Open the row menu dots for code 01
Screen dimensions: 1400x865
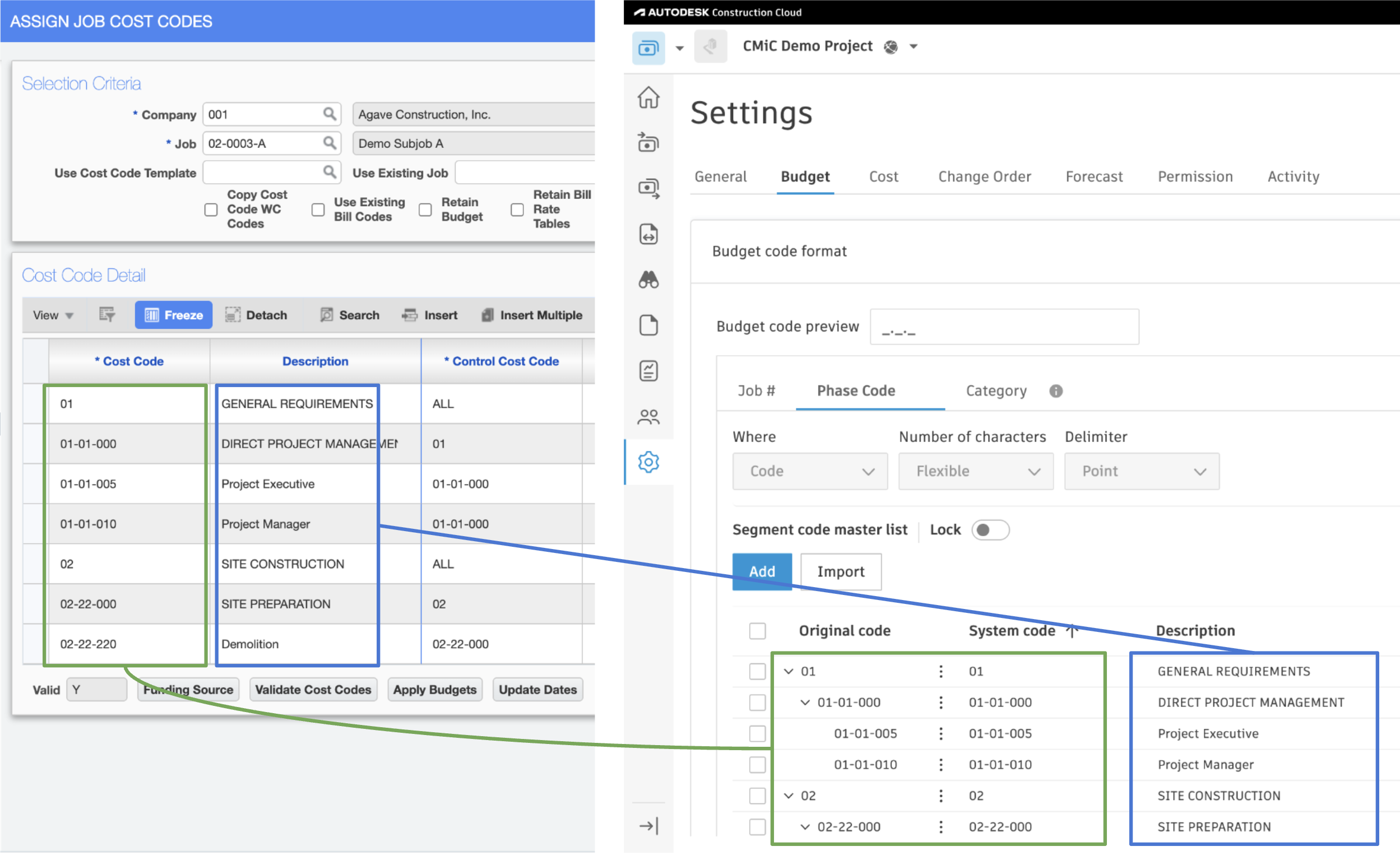(940, 671)
